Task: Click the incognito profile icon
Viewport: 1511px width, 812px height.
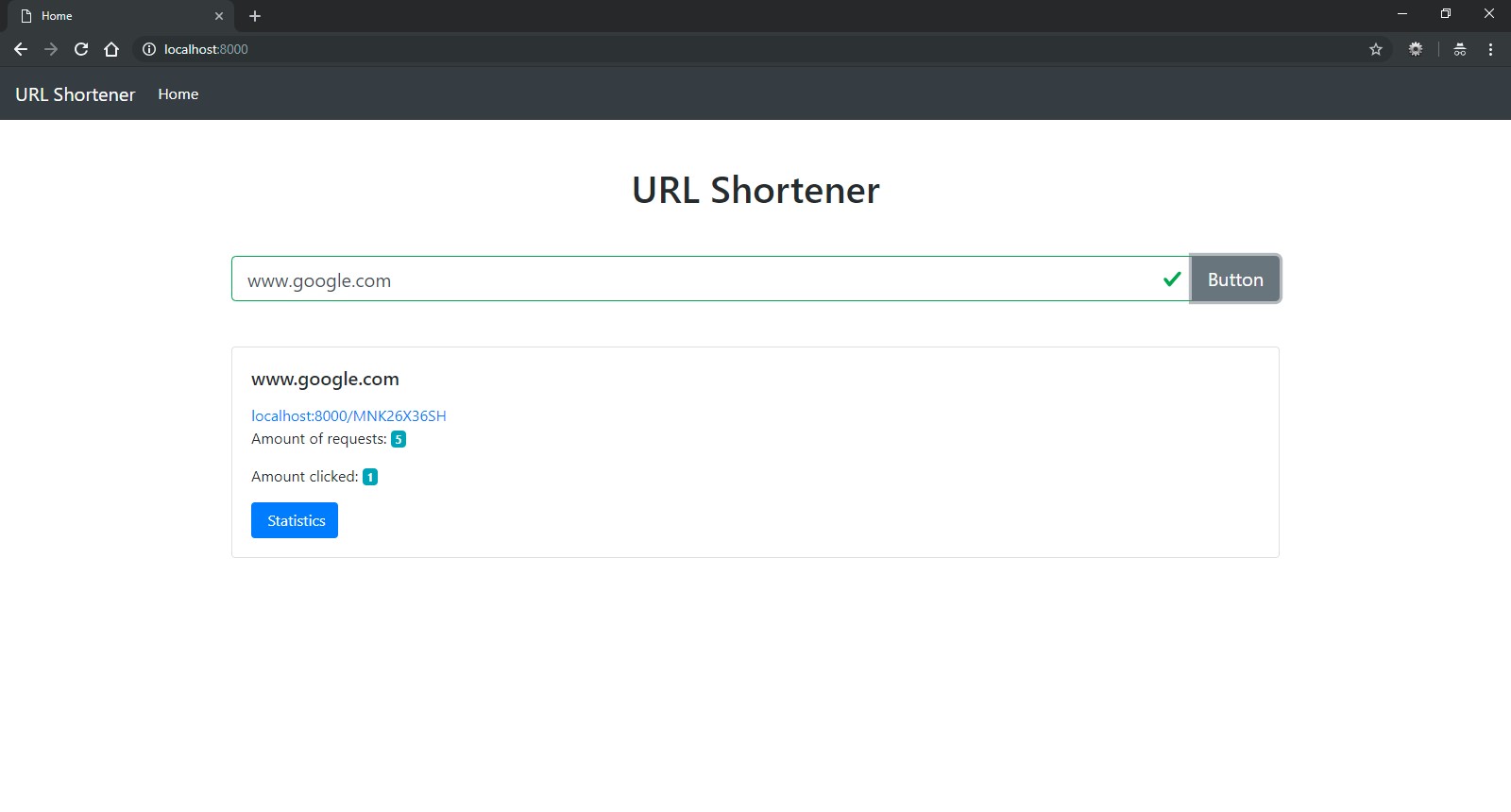Action: point(1460,49)
